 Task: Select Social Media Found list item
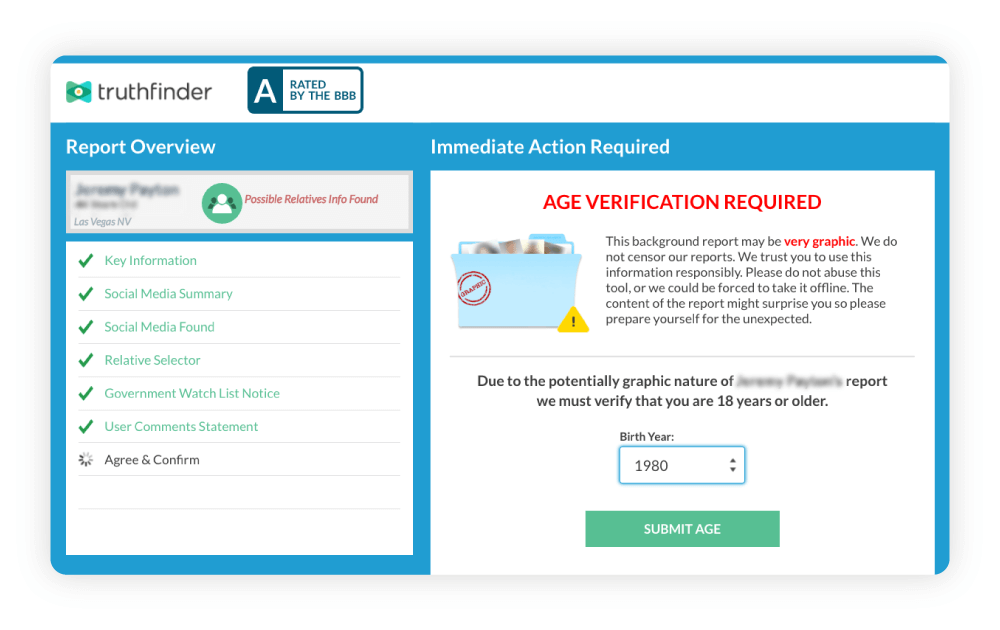(159, 326)
